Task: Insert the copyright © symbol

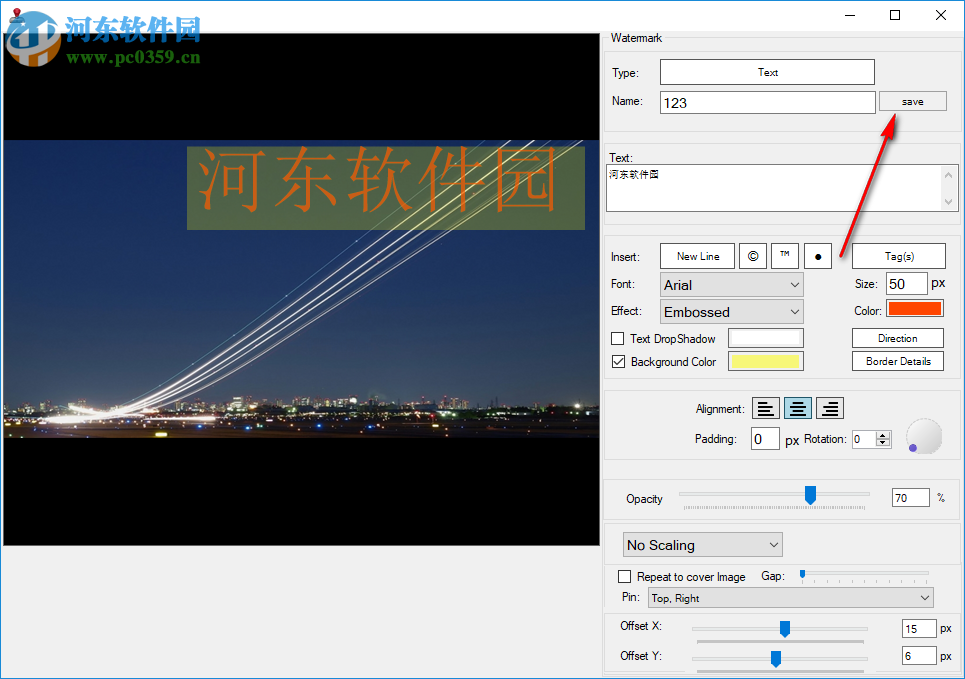Action: pyautogui.click(x=752, y=256)
